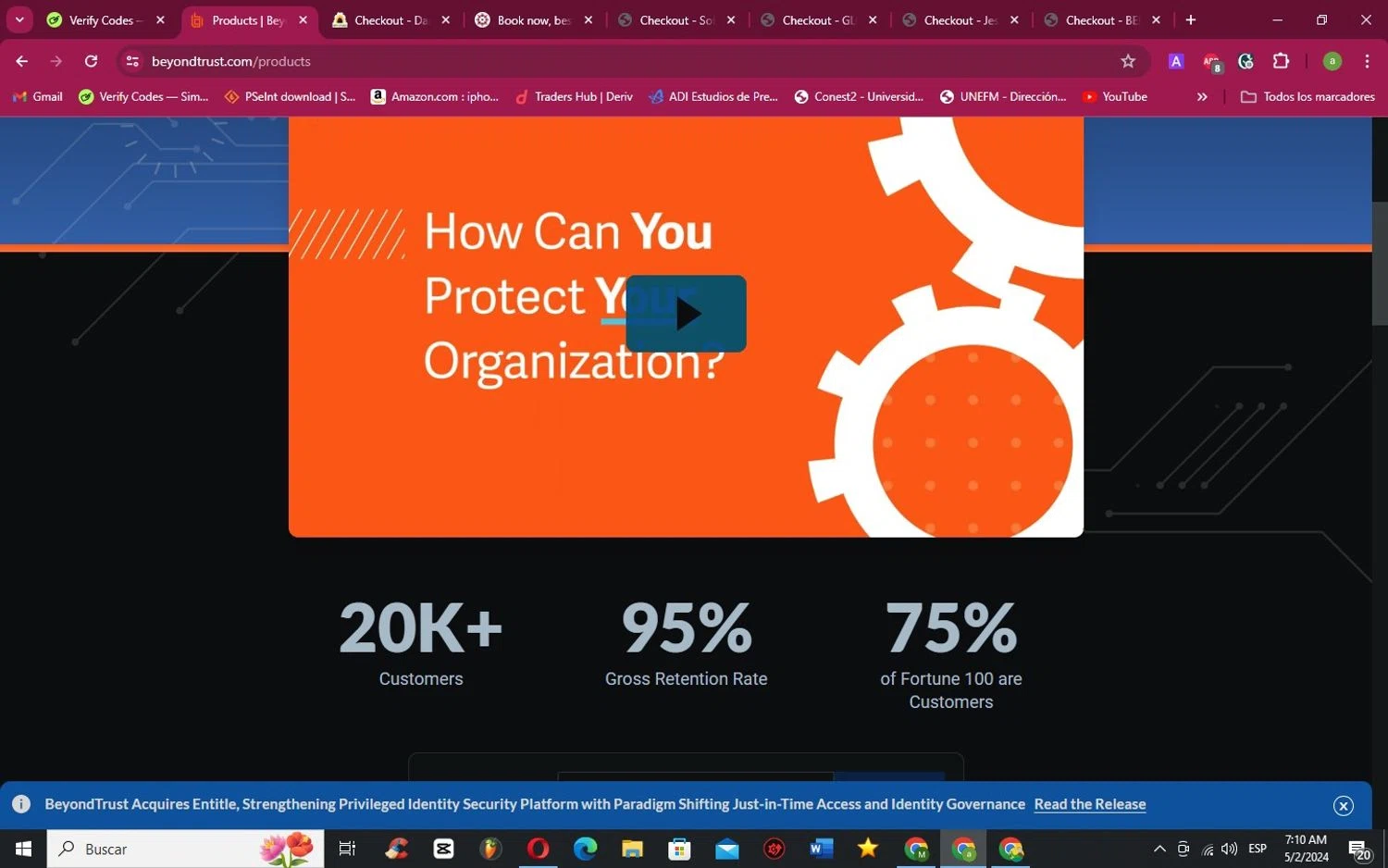
Task: Open Microsoft Edge from the taskbar
Action: (585, 849)
